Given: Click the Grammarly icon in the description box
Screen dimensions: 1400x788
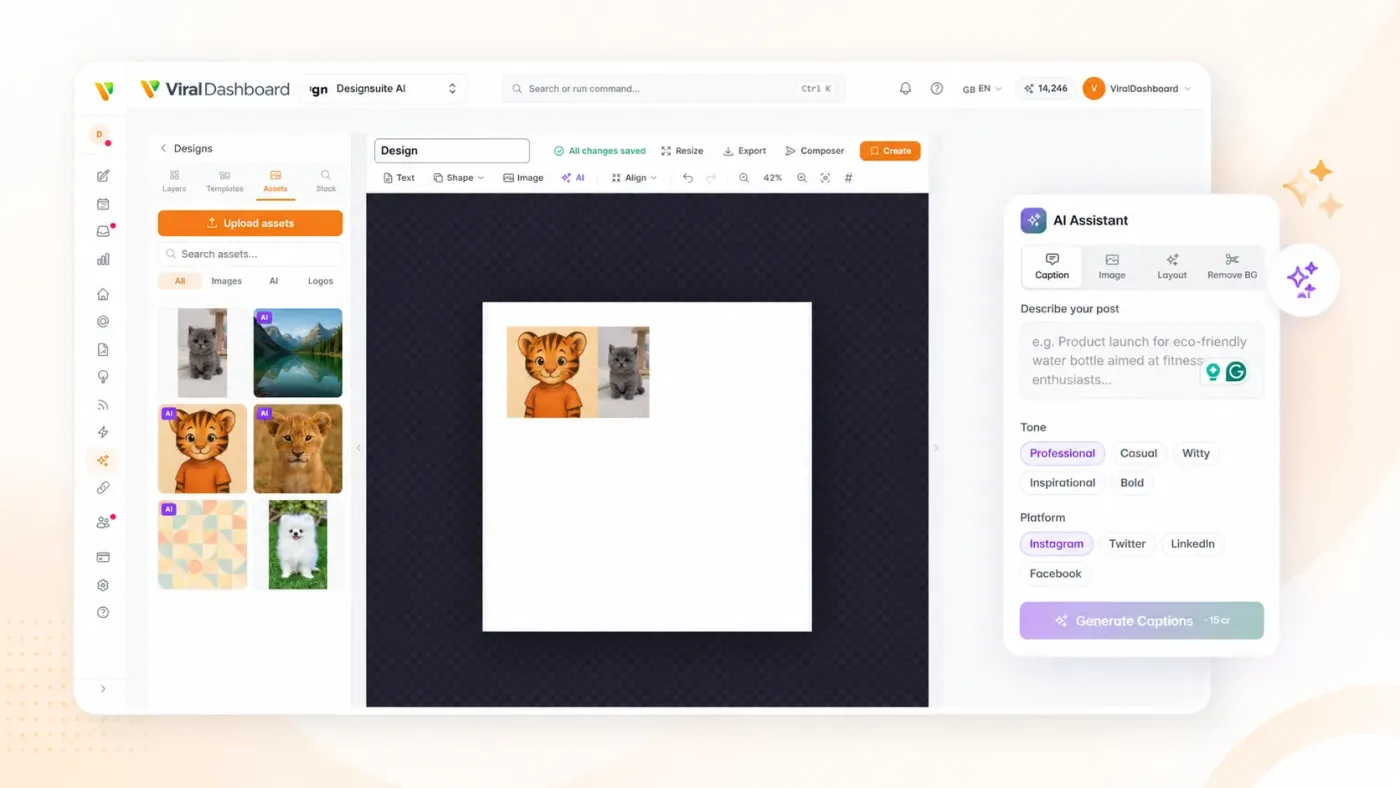Looking at the screenshot, I should (x=1236, y=372).
